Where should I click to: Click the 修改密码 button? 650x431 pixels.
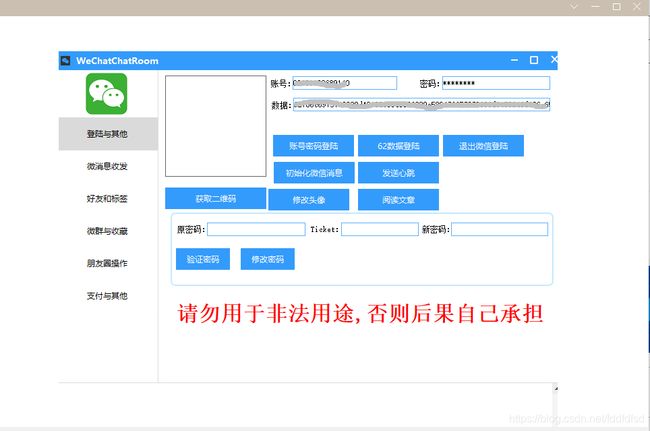click(x=267, y=259)
